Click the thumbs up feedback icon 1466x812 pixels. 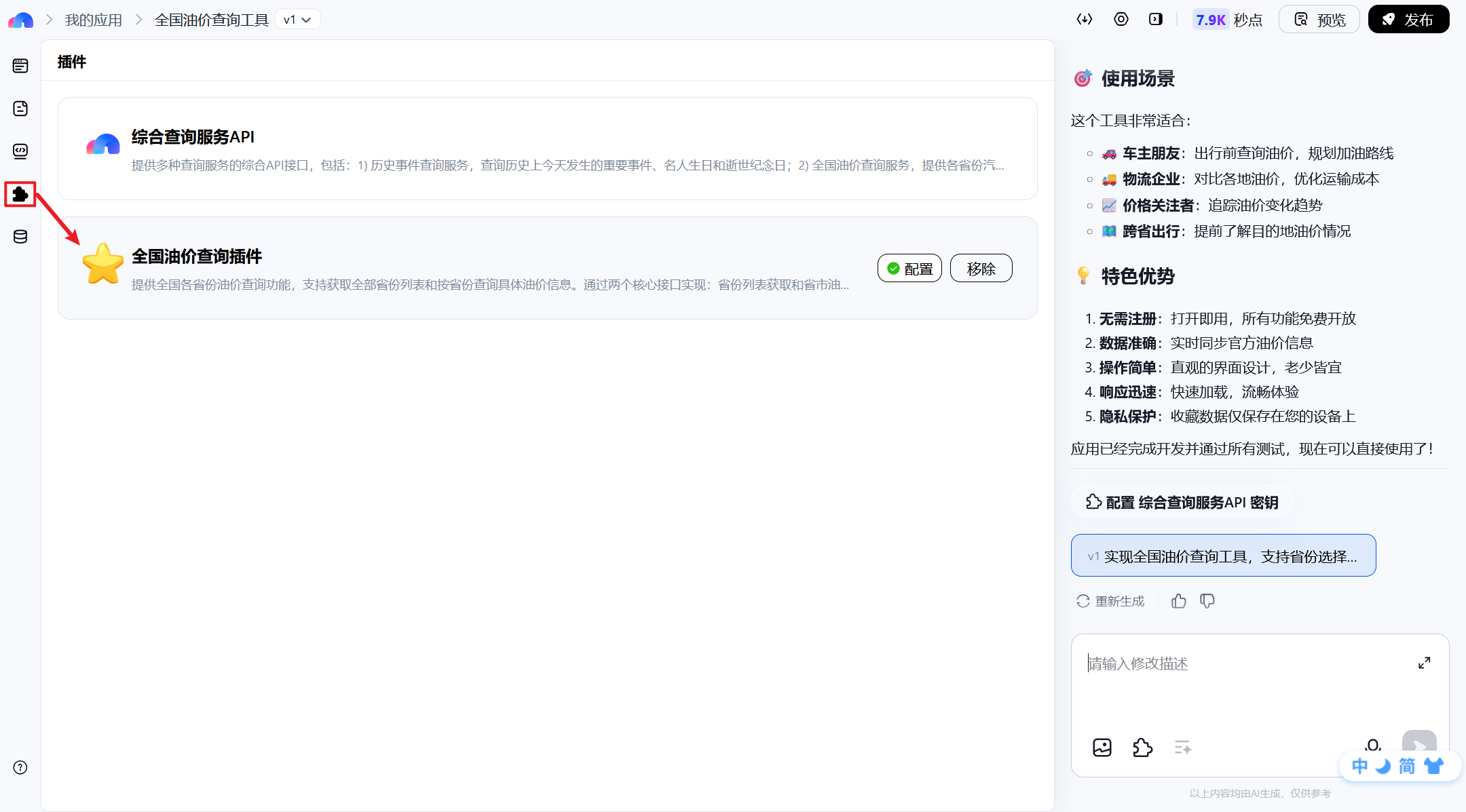pos(1179,601)
